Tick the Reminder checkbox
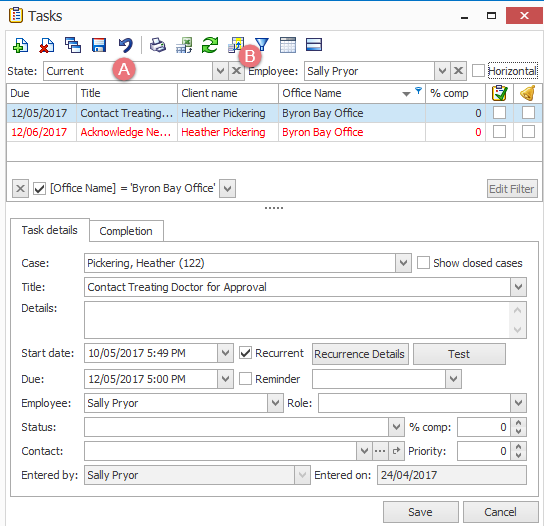The image size is (544, 526). coord(246,379)
